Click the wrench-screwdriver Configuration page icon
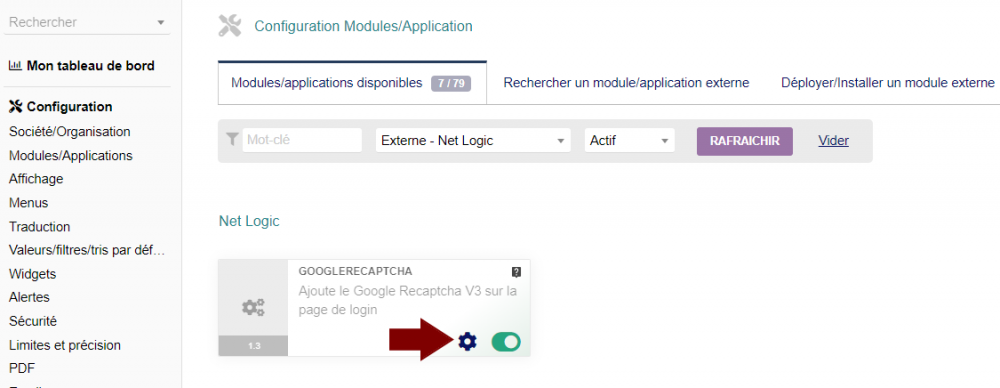 tap(230, 26)
